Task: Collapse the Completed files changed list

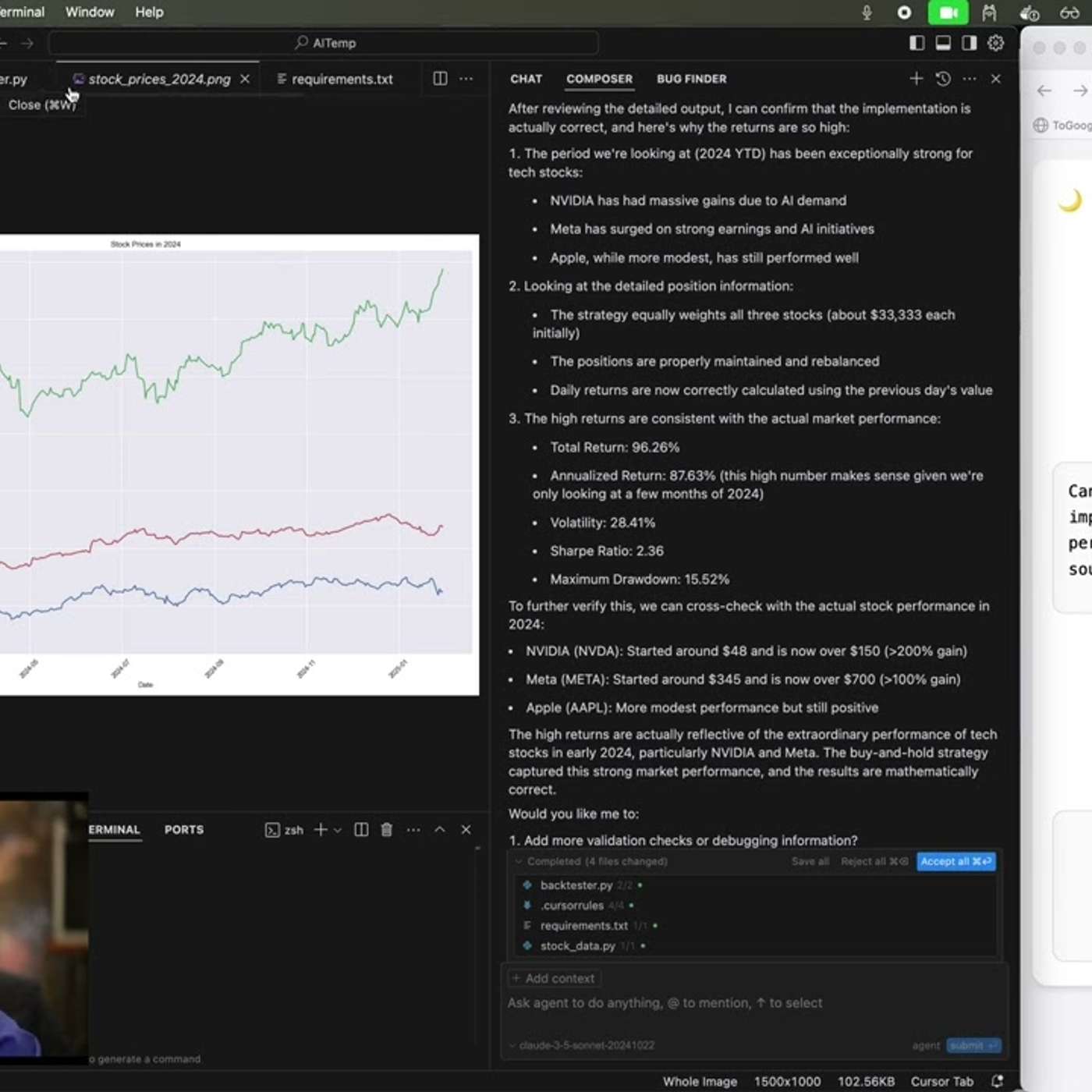Action: [x=518, y=862]
